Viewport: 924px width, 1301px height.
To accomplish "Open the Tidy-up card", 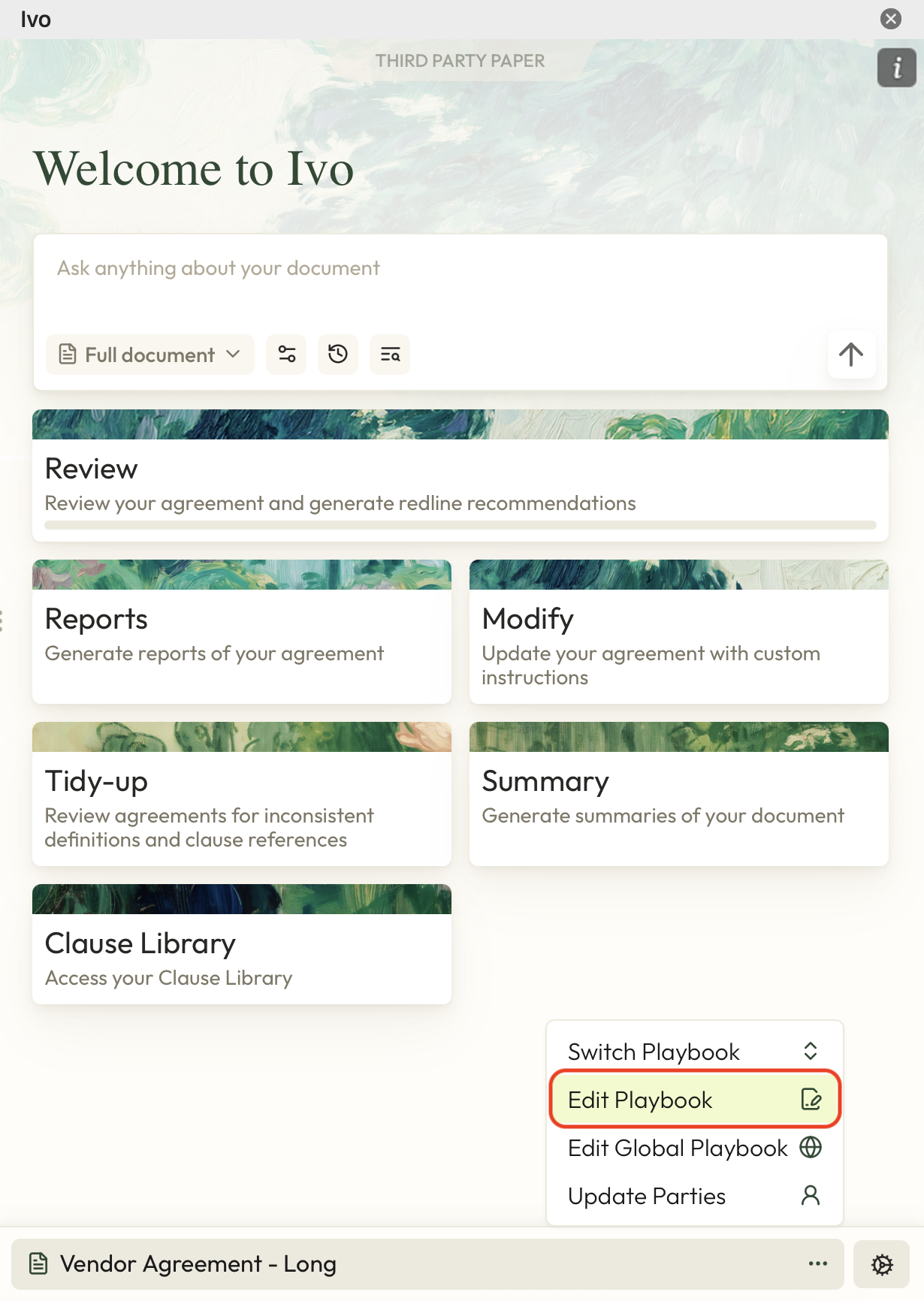I will 242,794.
